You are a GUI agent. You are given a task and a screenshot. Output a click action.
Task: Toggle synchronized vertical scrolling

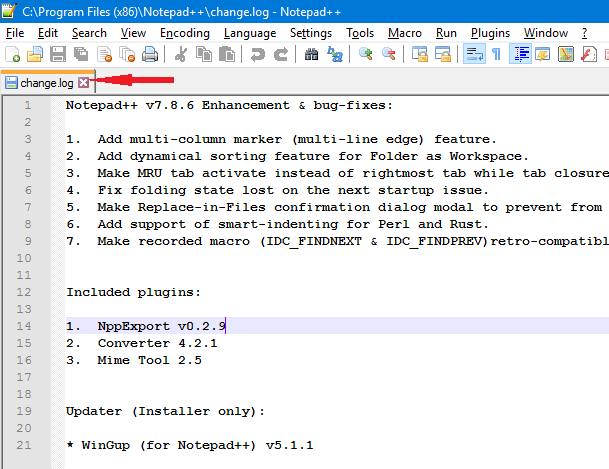[x=419, y=54]
